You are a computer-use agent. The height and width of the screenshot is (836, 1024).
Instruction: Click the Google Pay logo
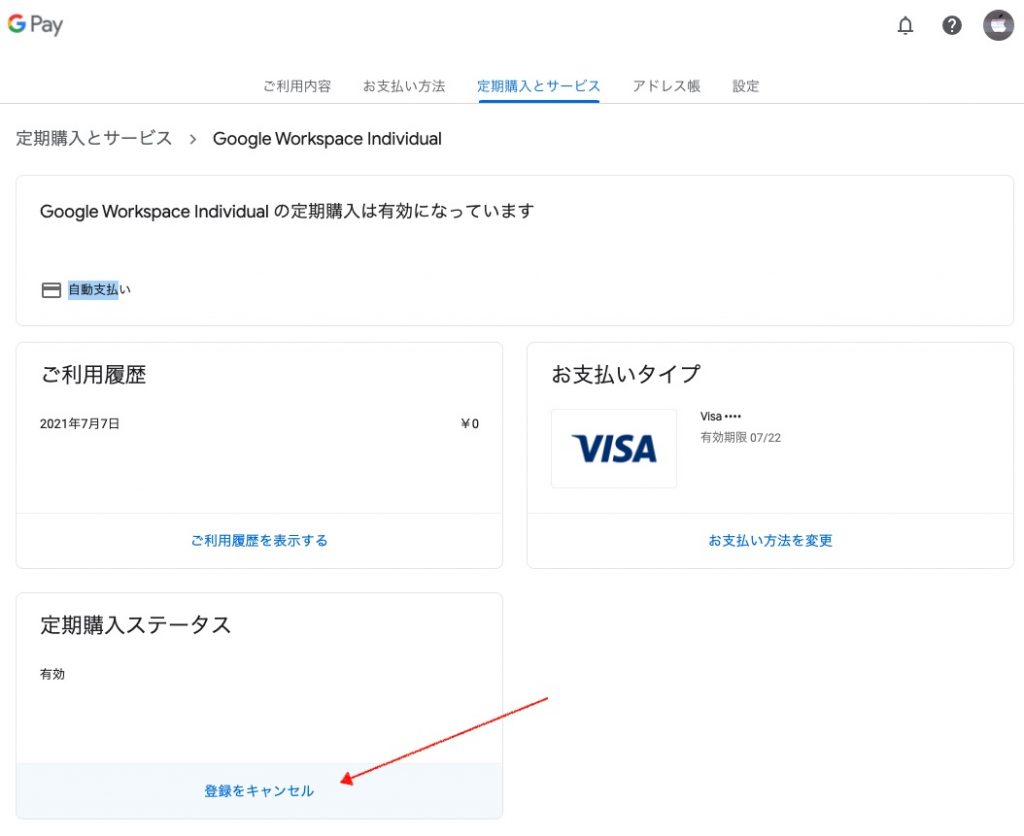click(x=35, y=25)
